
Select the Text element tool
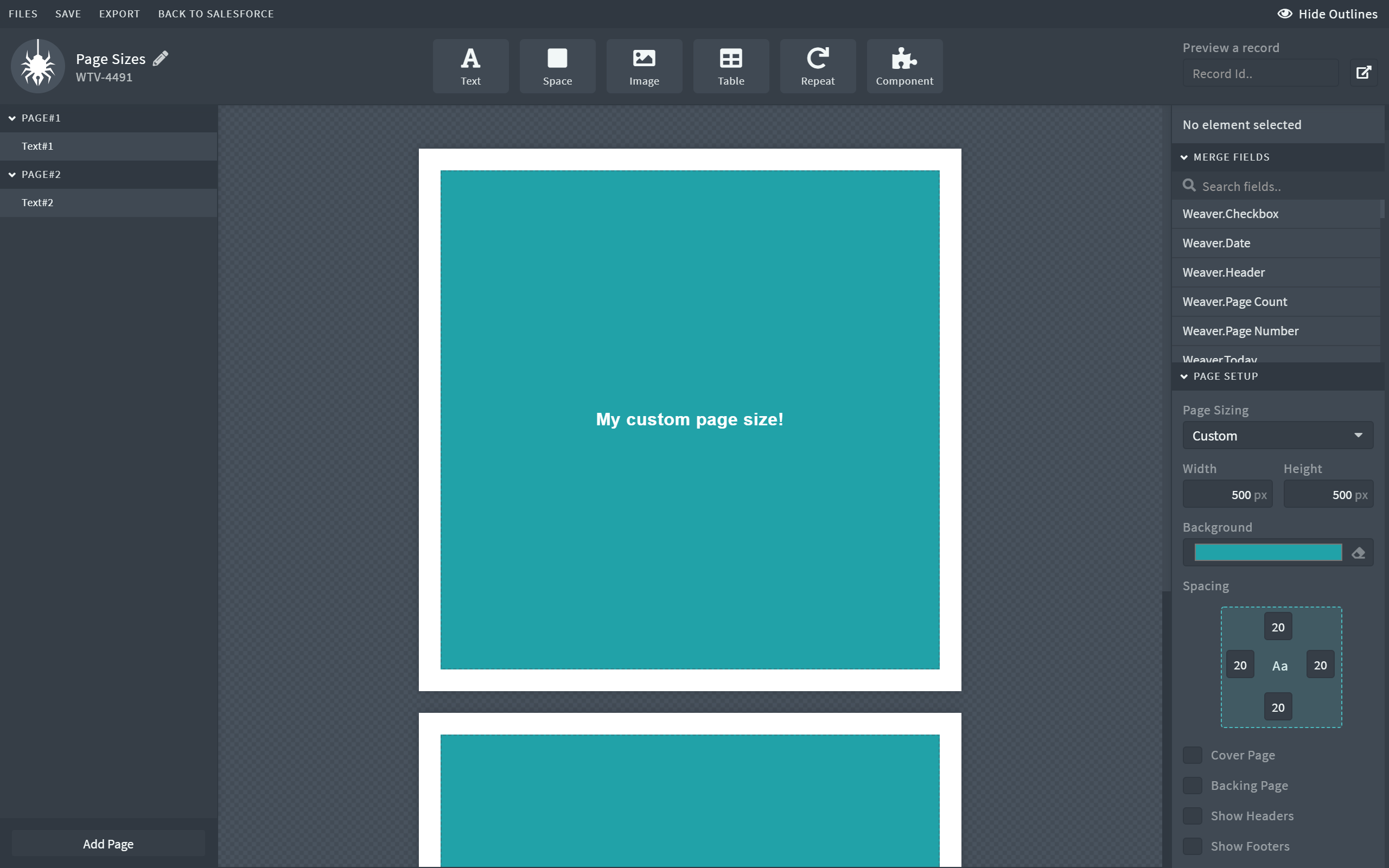tap(470, 66)
